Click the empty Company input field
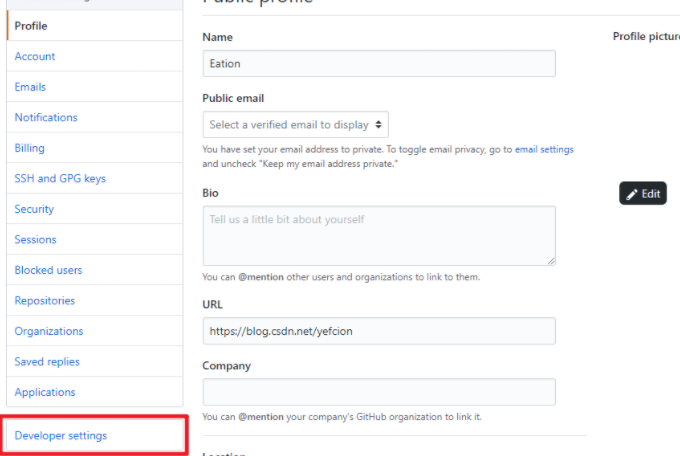This screenshot has height=456, width=680. click(x=379, y=392)
